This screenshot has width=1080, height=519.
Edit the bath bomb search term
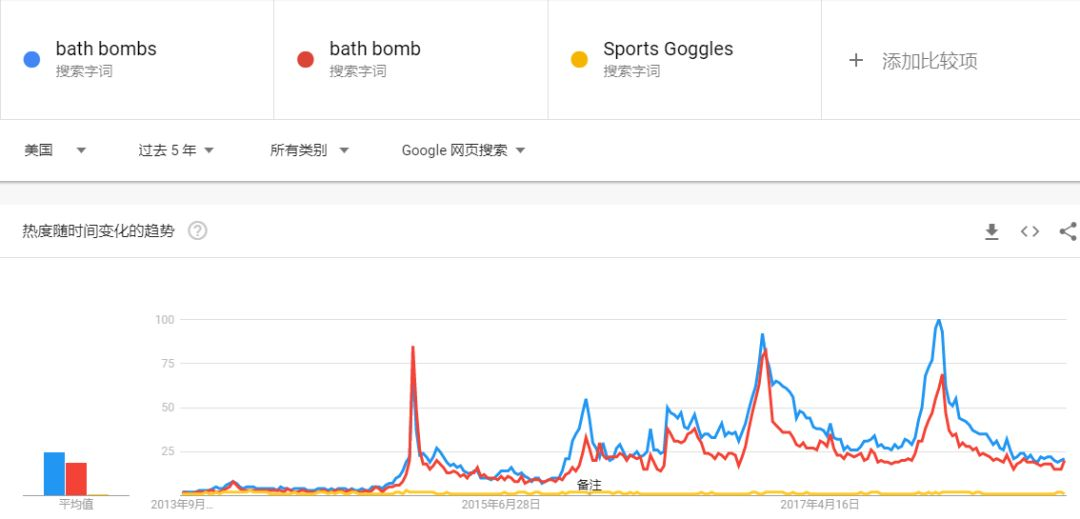coord(375,49)
